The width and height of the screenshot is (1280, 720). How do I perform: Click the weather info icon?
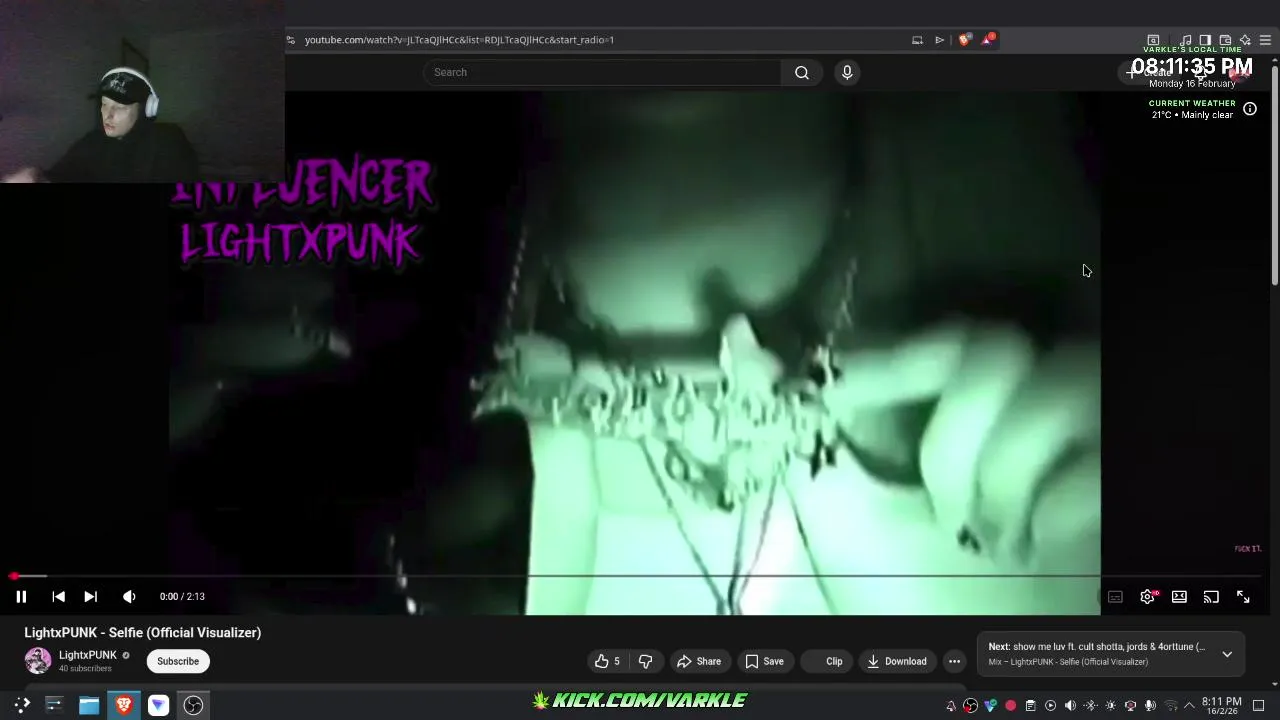pyautogui.click(x=1250, y=109)
